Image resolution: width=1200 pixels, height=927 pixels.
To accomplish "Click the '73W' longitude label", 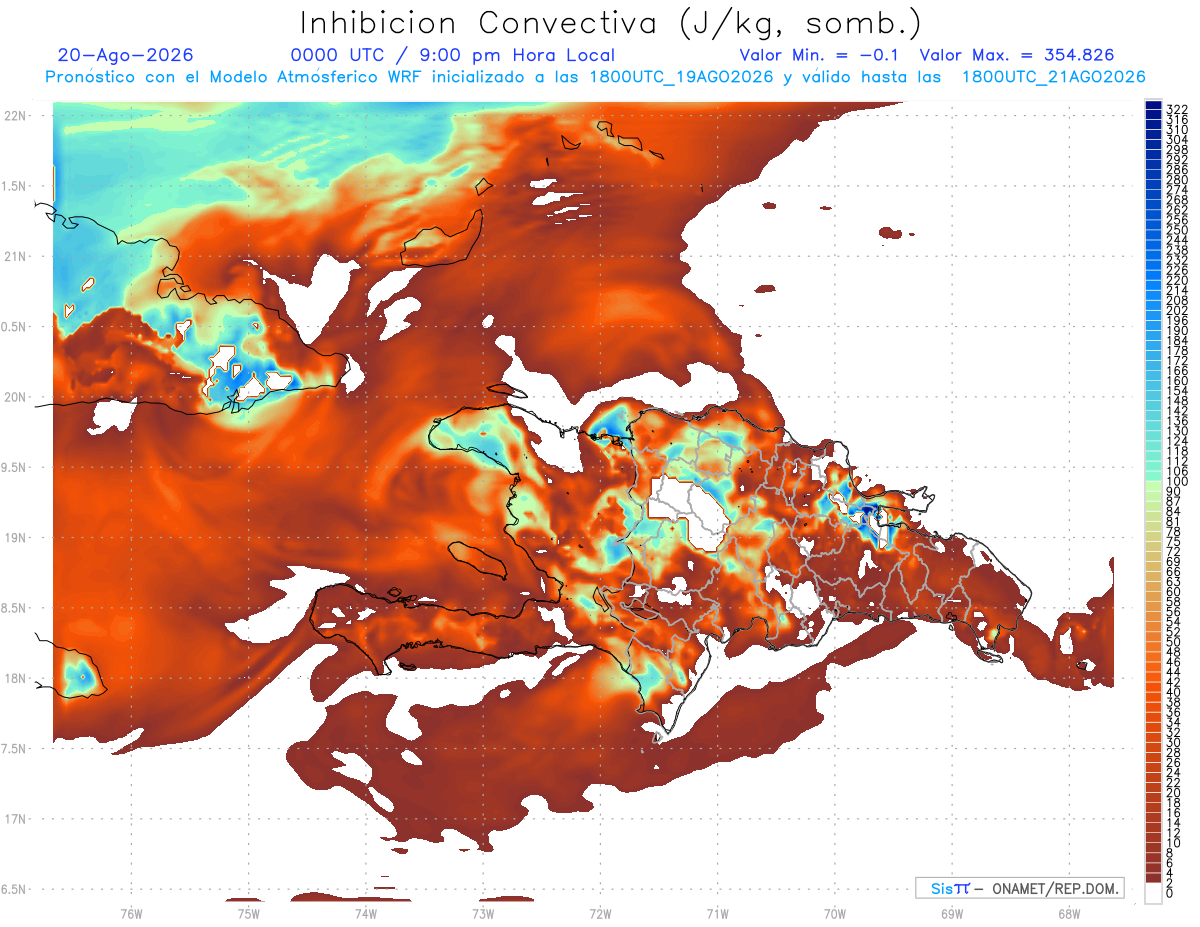I will (483, 913).
